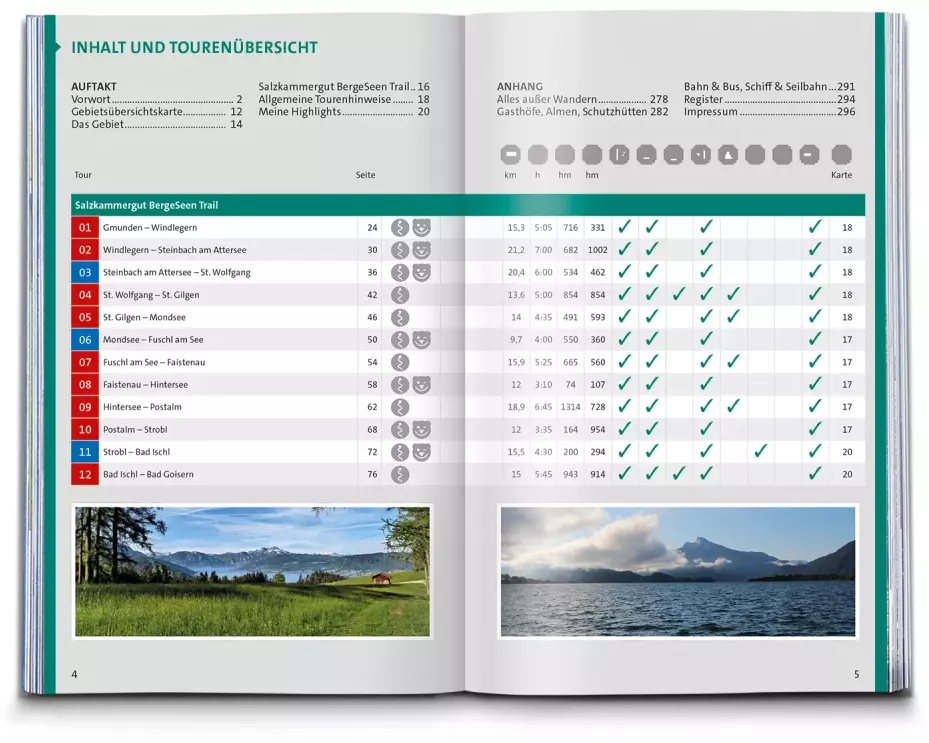This screenshot has width=929, height=743.
Task: Select the Salzkammergut BergeSeen Trail section header
Action: 147,205
